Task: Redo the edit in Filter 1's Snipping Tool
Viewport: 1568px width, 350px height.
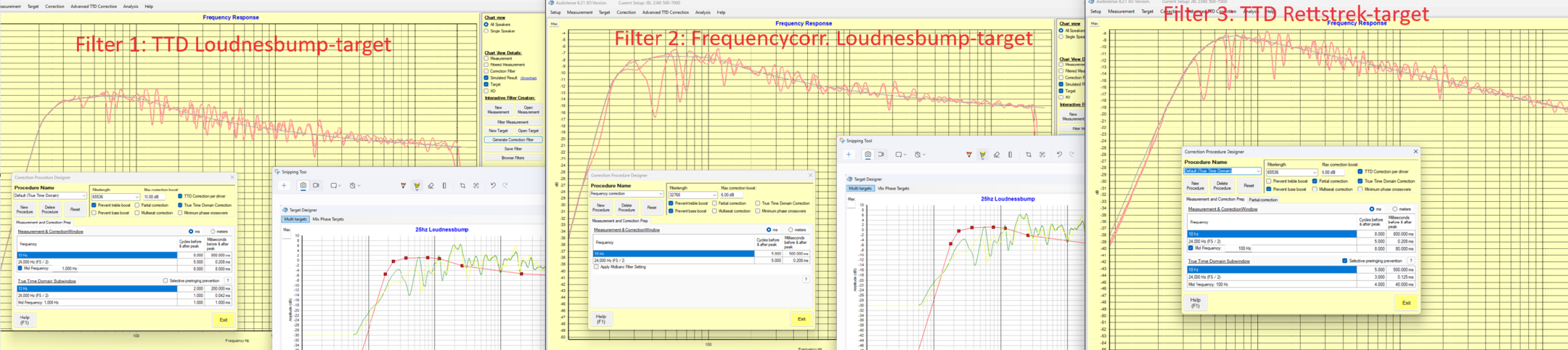Action: (506, 186)
